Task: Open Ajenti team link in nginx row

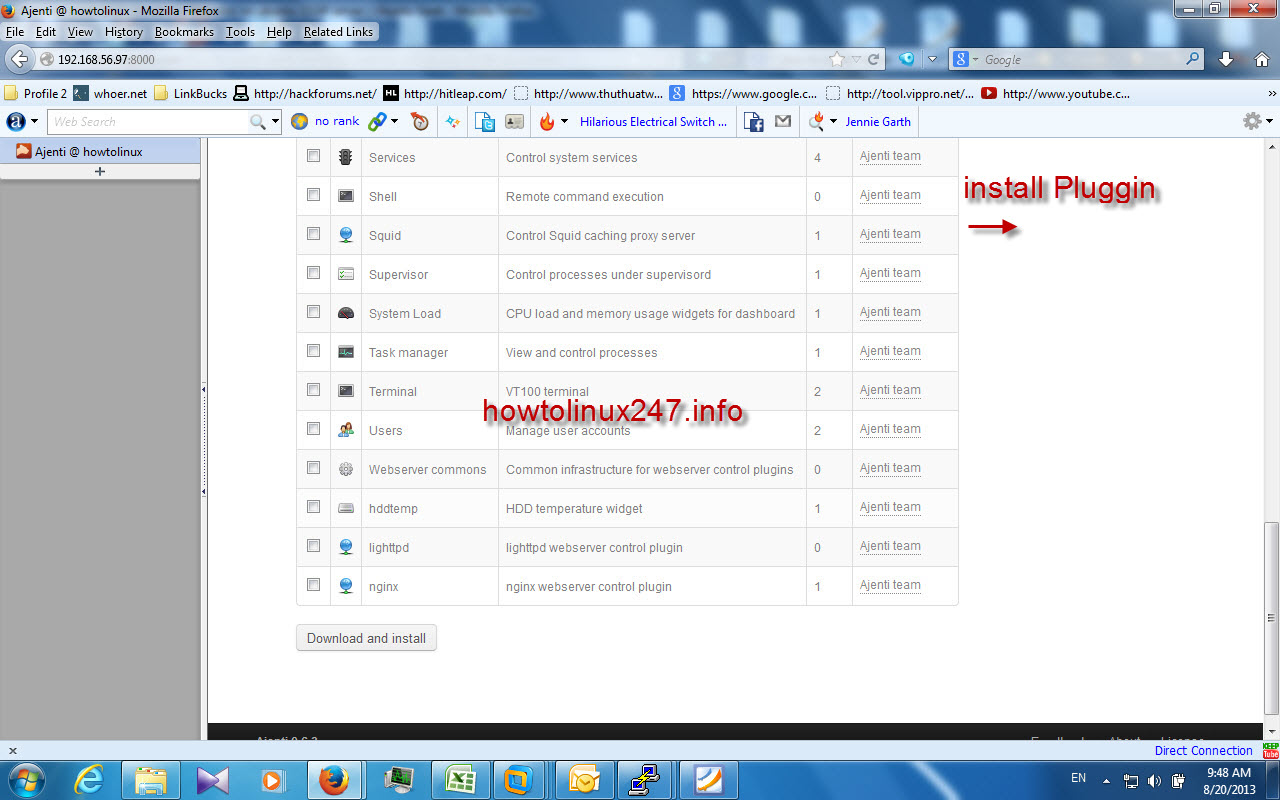Action: click(890, 585)
